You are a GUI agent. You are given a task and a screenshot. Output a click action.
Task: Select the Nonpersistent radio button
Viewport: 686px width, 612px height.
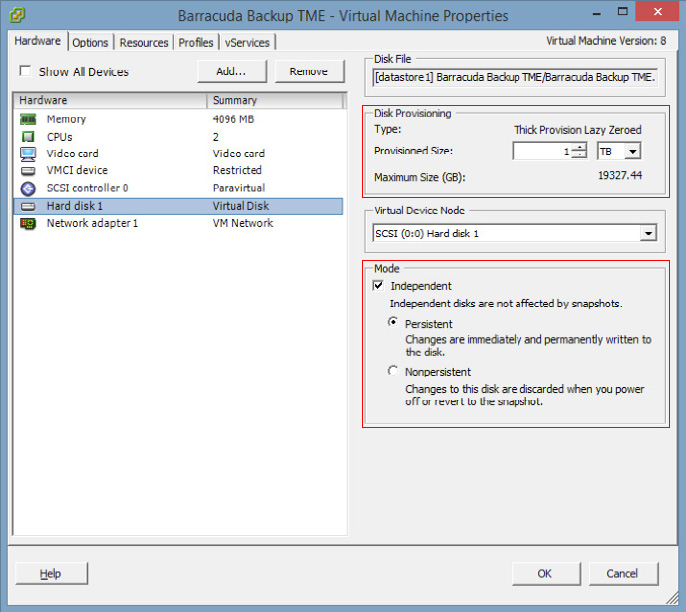click(x=393, y=371)
